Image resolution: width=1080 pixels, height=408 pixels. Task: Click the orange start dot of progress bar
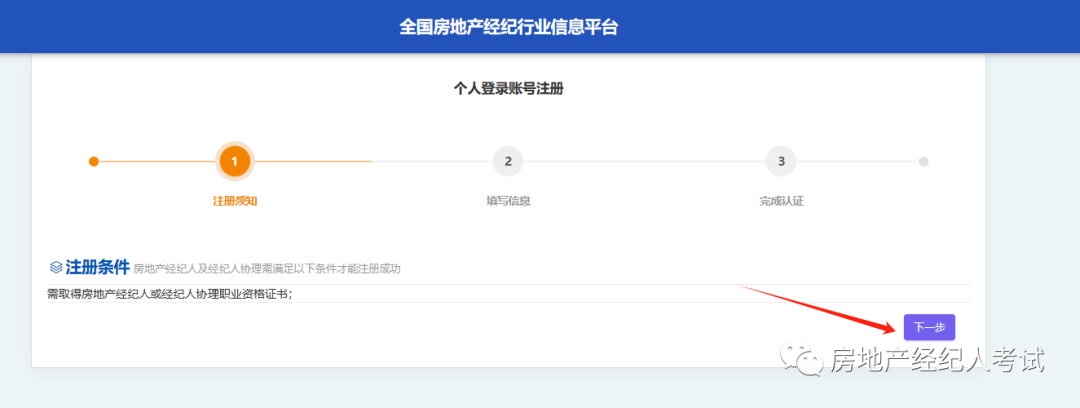click(94, 161)
